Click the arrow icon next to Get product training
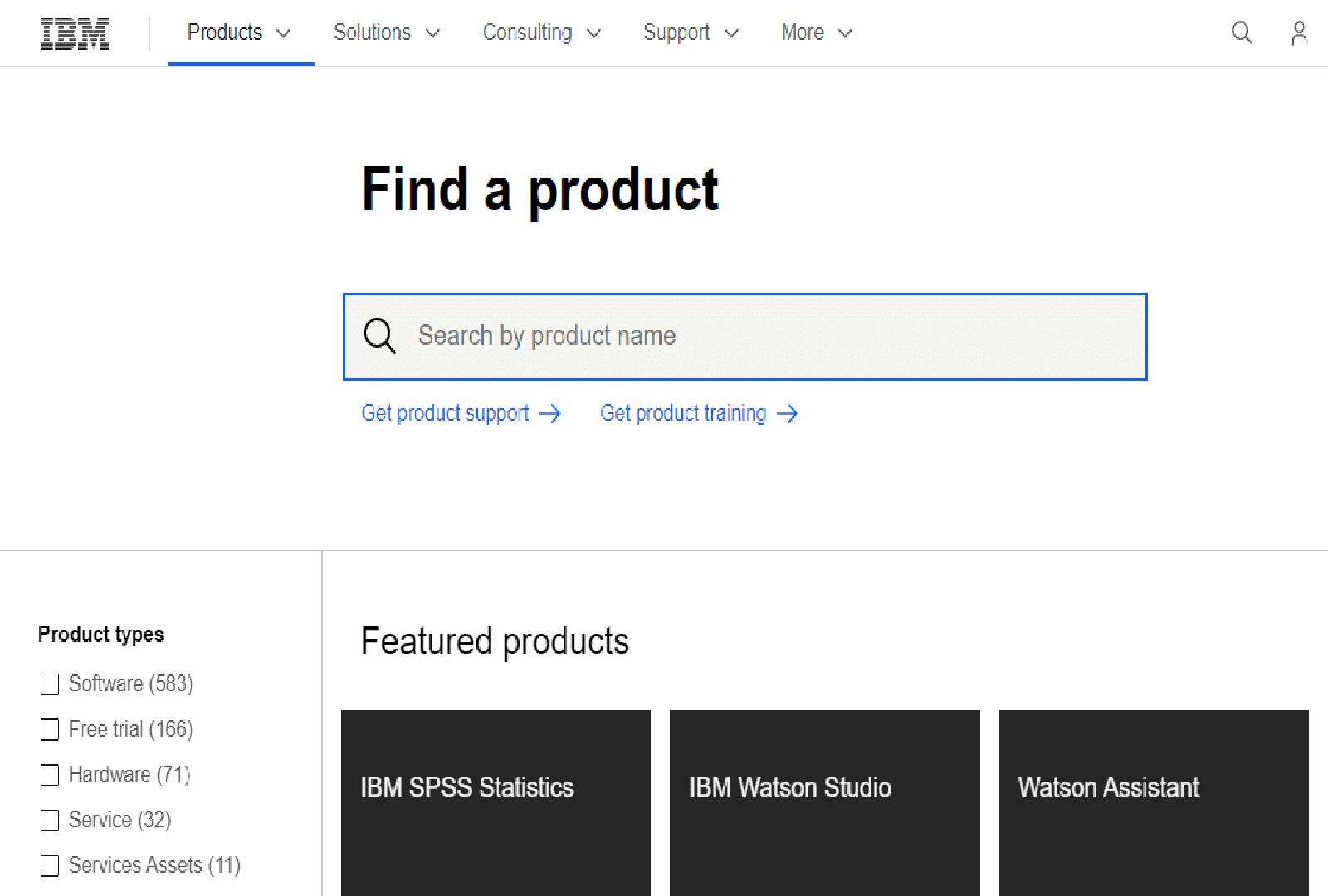This screenshot has height=896, width=1328. [x=787, y=413]
